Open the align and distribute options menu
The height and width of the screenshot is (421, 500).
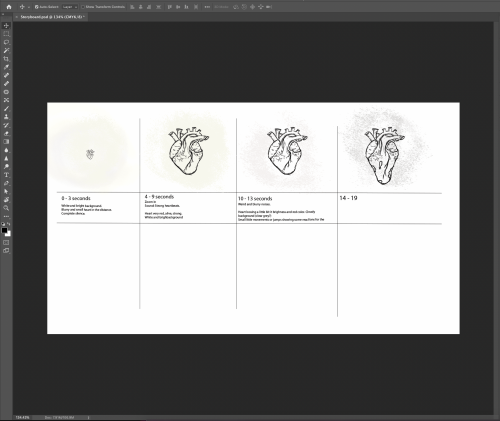(207, 7)
